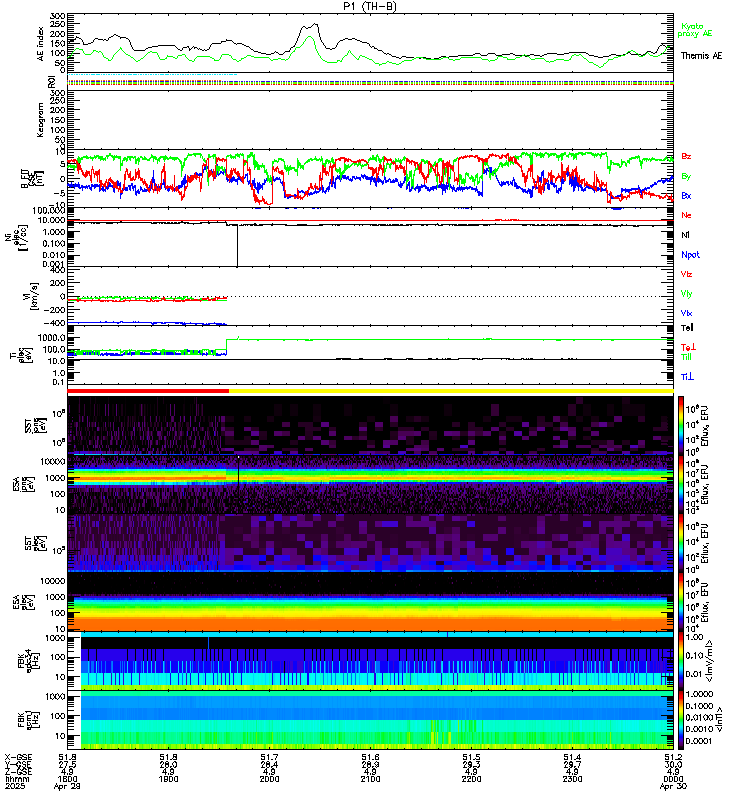Click the hhmm row label

17,779
